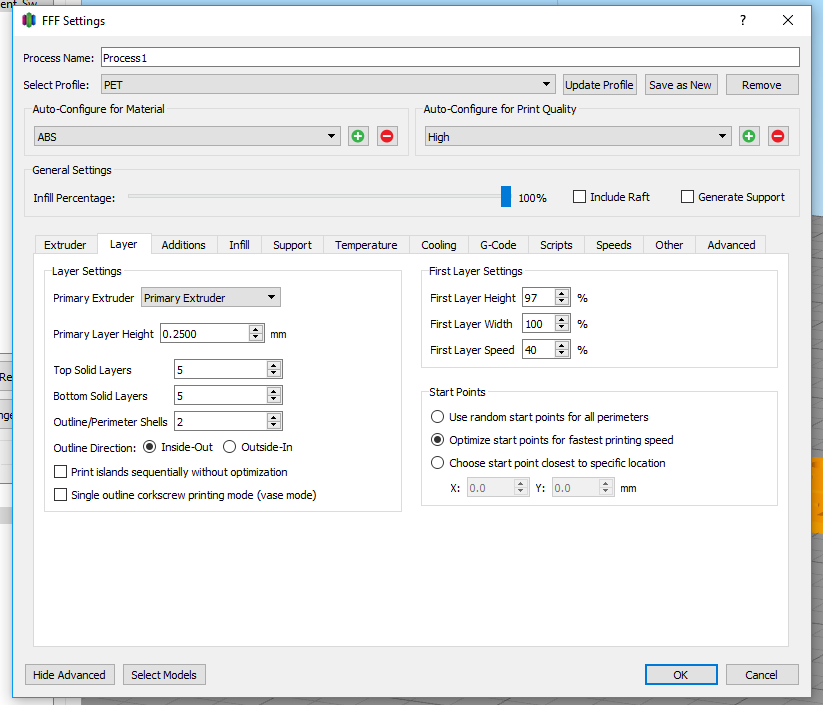This screenshot has height=705, width=823.
Task: Click the Save as New button
Action: pos(680,85)
